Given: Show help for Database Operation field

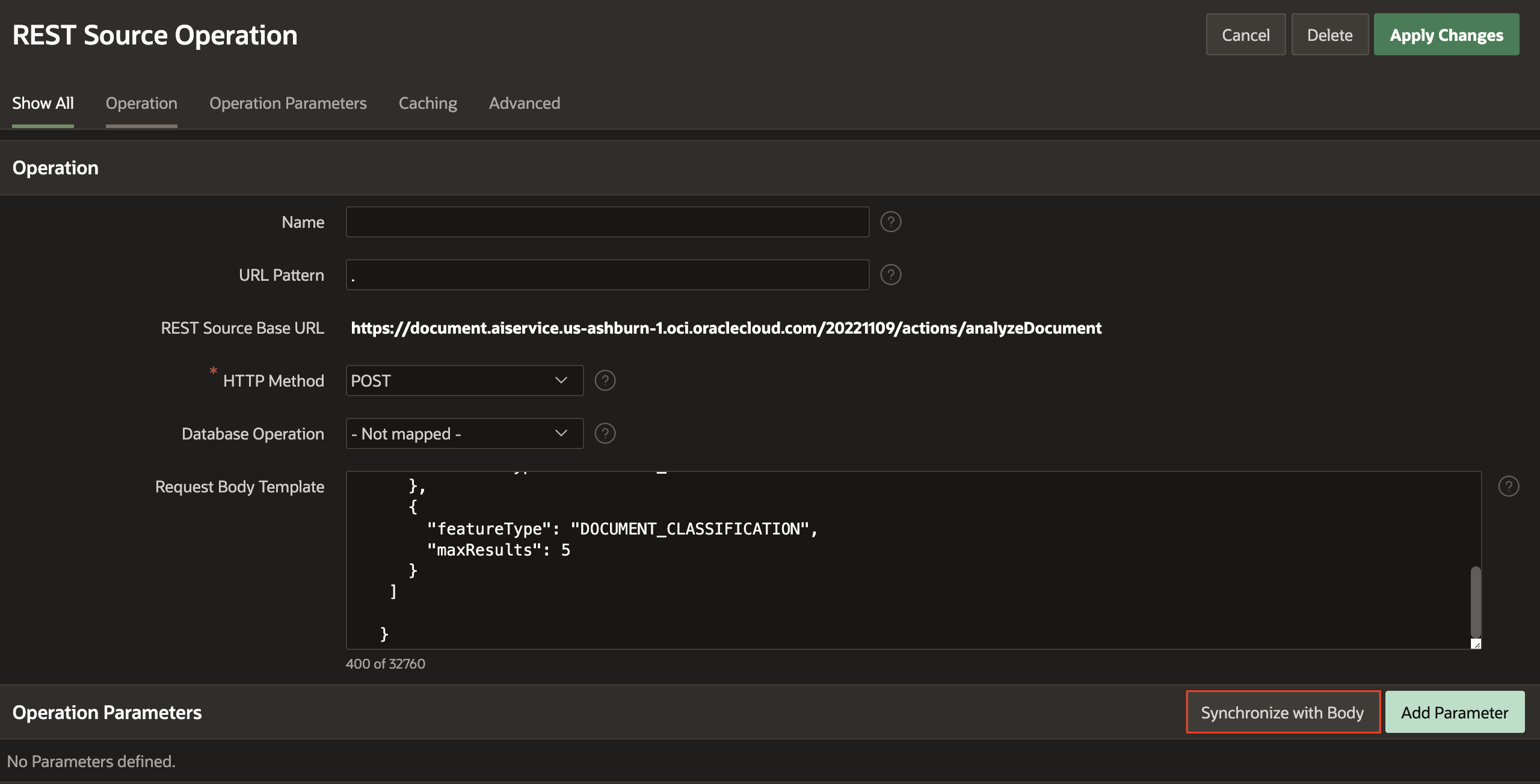Looking at the screenshot, I should (x=605, y=433).
